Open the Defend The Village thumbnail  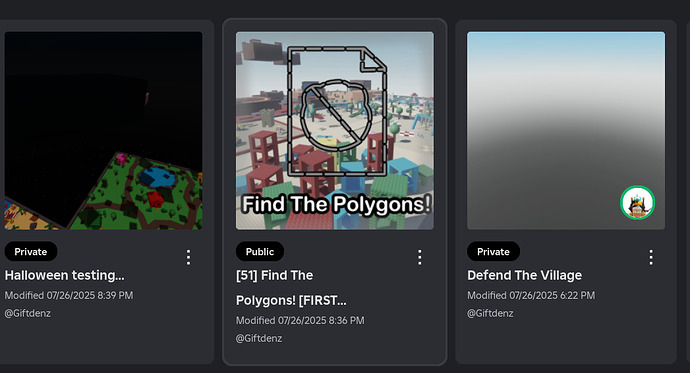point(566,131)
